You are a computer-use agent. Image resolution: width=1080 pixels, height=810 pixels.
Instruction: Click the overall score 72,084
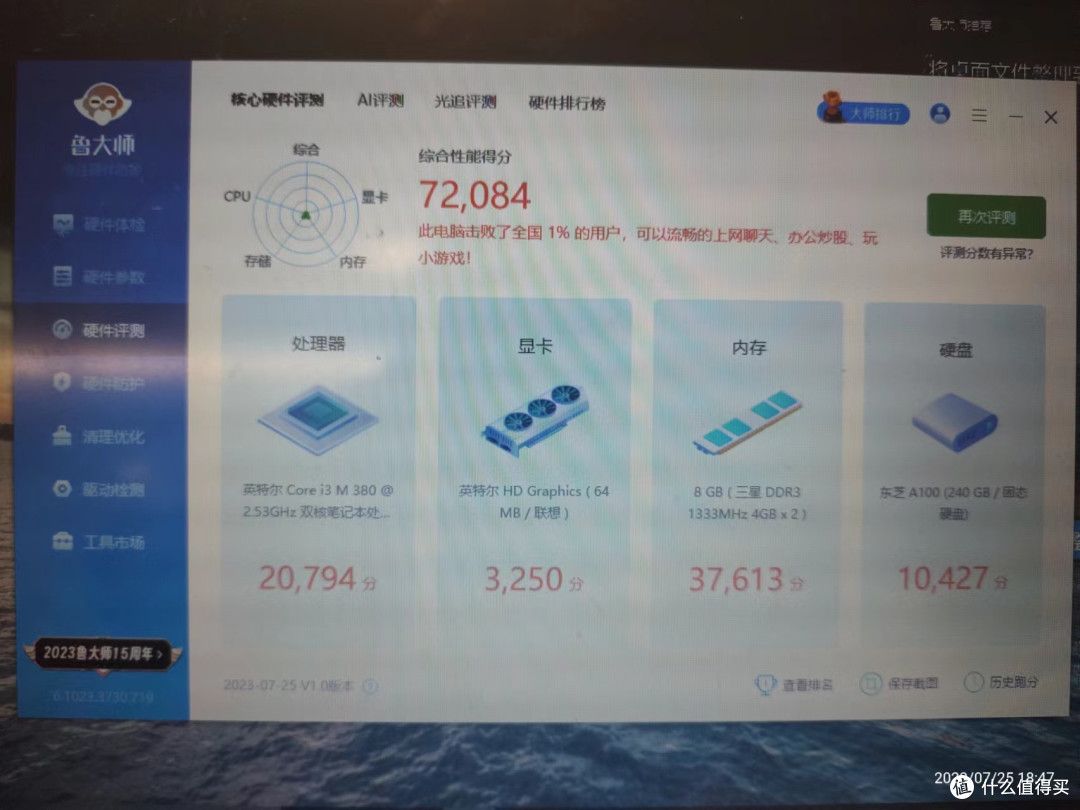475,196
